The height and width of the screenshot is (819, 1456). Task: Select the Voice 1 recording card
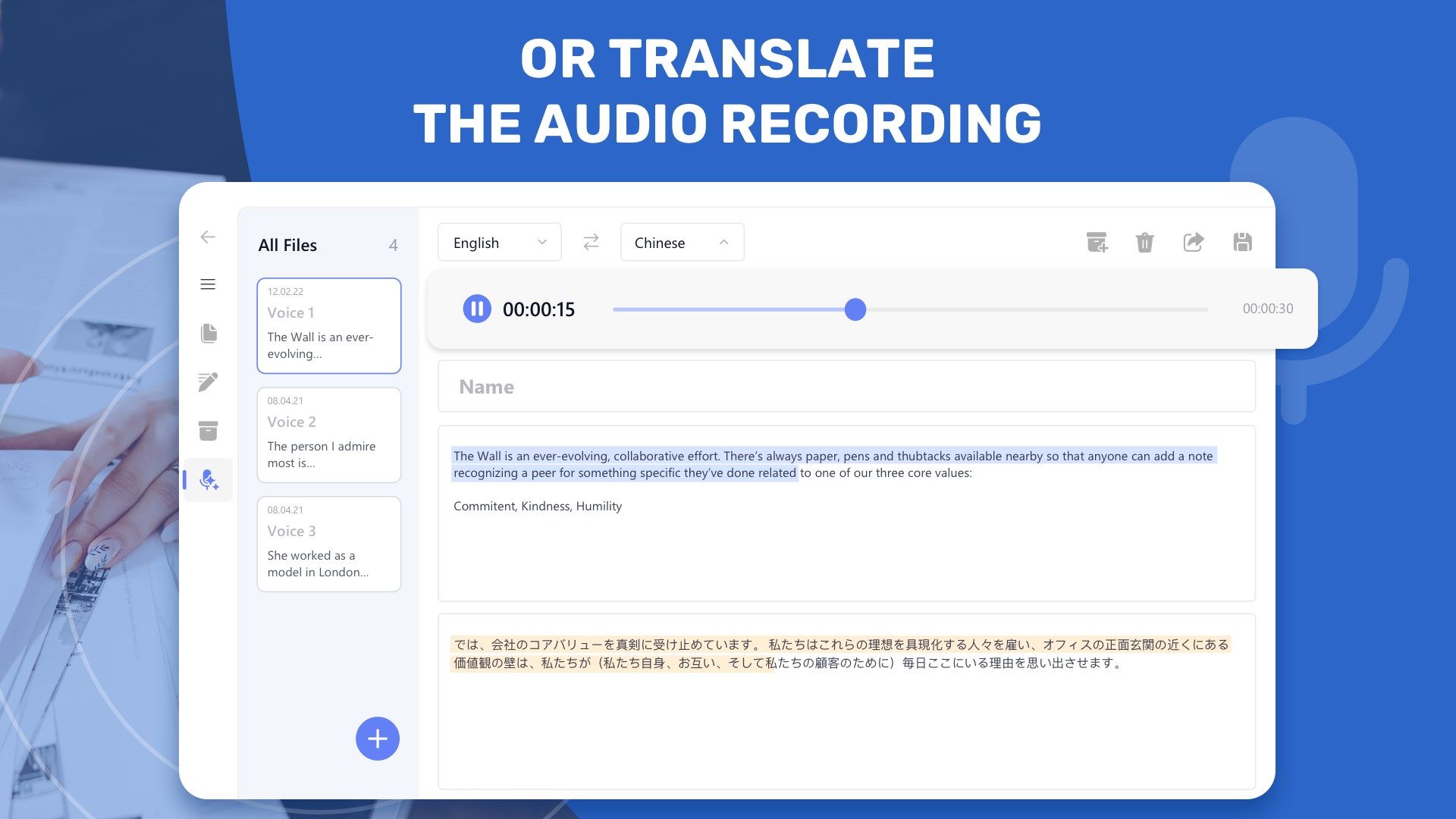click(329, 326)
